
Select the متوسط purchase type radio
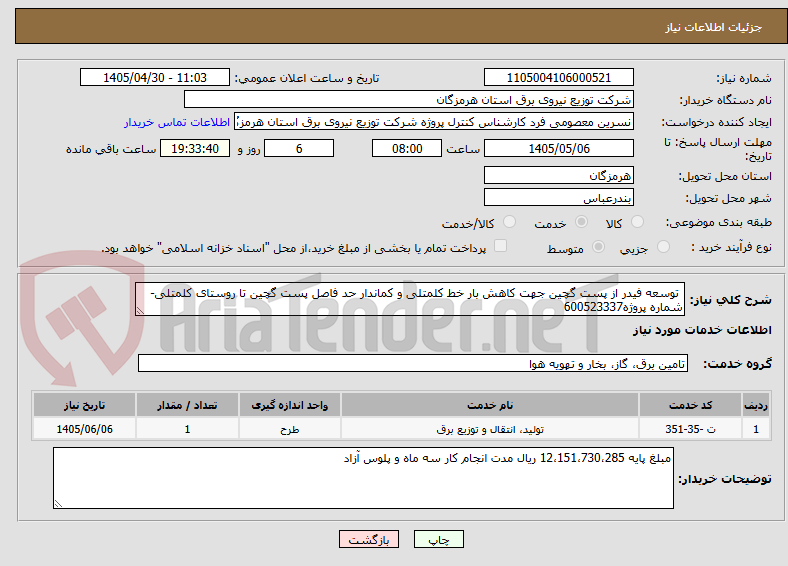pyautogui.click(x=599, y=246)
